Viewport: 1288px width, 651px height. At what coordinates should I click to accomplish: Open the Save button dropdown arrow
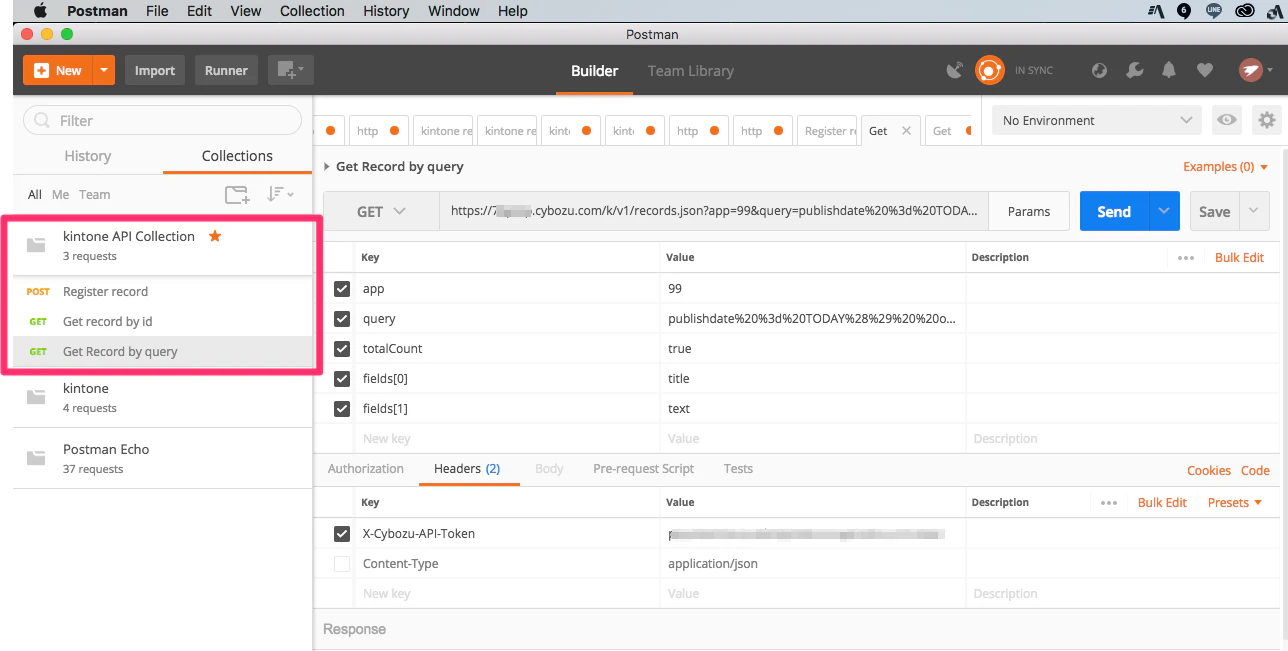pos(1254,211)
